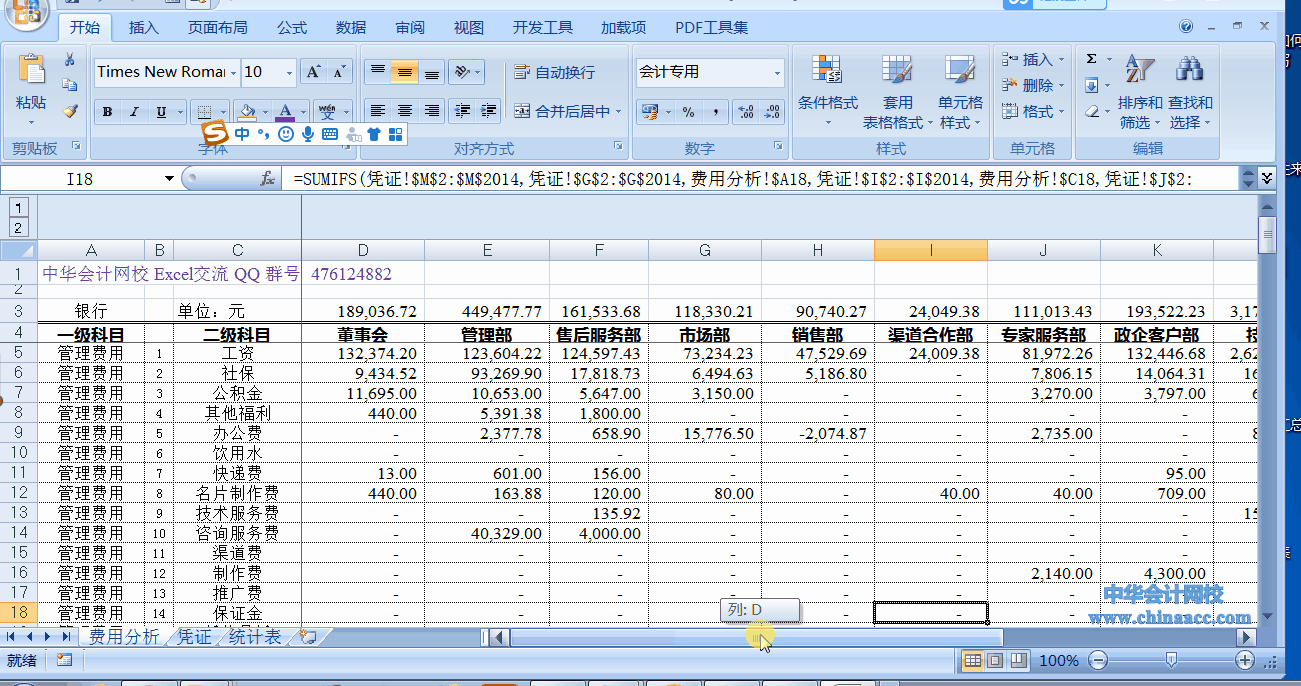This screenshot has width=1301, height=686.
Task: Select cell D5 containing 132,374.20
Action: pos(363,353)
